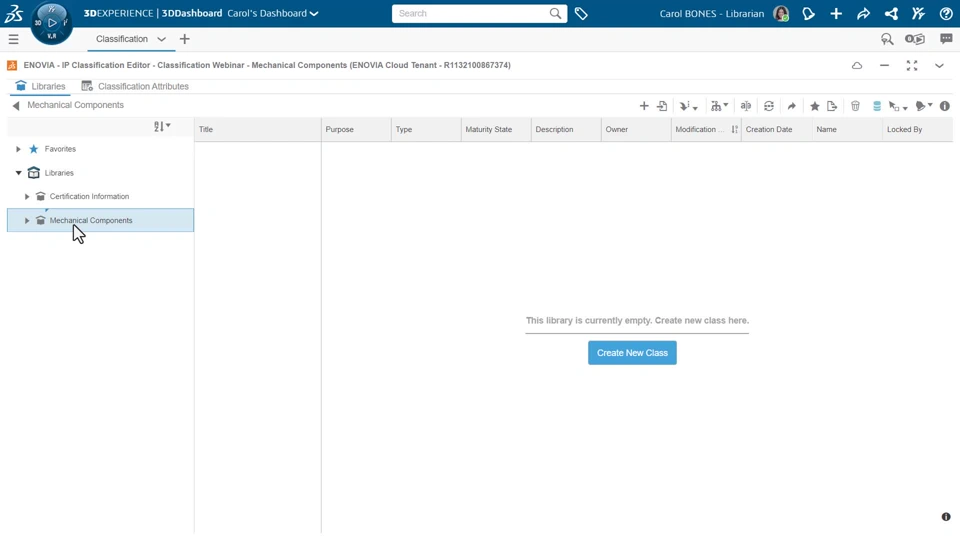Click the top bar share arrow icon
960x540 pixels.
(x=863, y=13)
